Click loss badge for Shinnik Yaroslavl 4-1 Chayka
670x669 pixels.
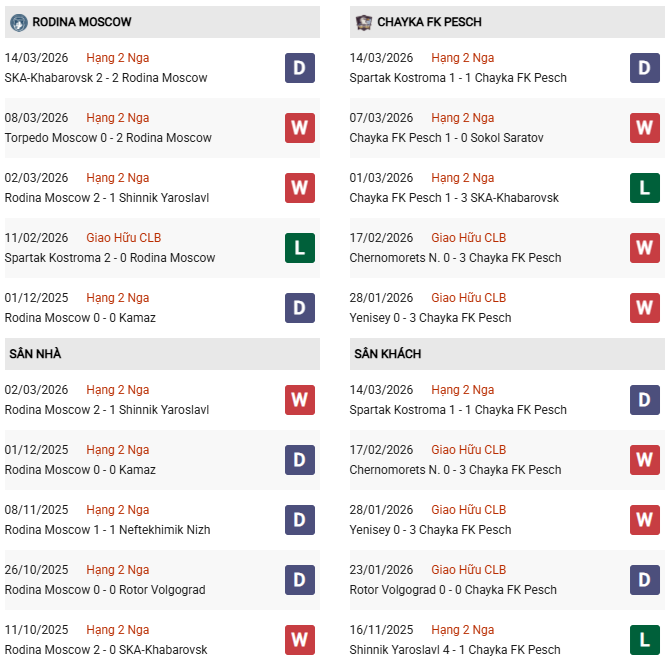[645, 640]
